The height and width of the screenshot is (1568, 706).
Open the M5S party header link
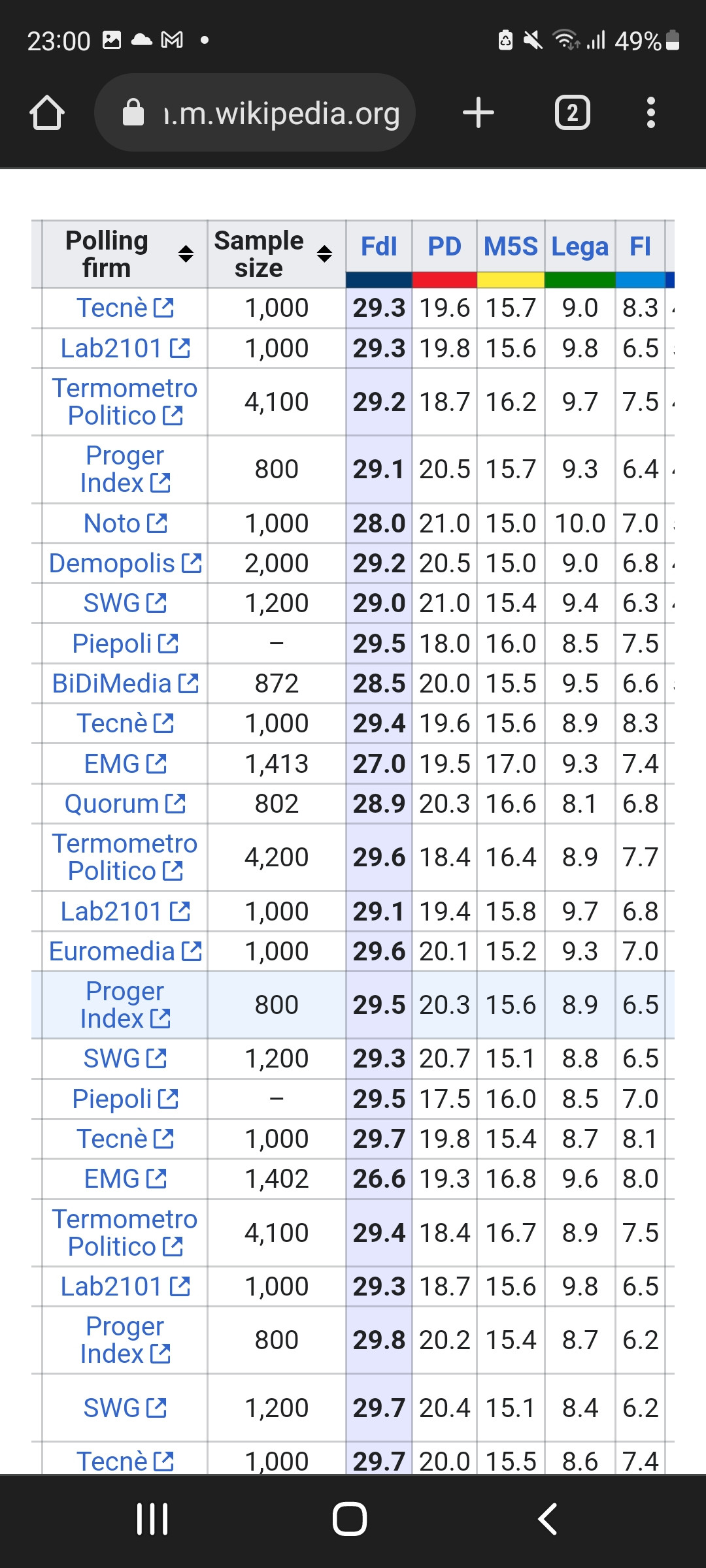(x=511, y=247)
